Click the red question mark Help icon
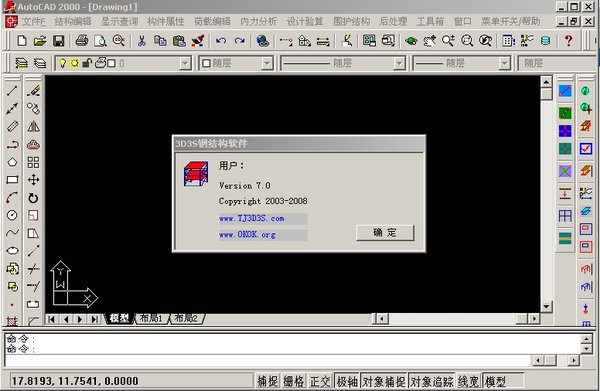This screenshot has width=600, height=391. tap(569, 41)
